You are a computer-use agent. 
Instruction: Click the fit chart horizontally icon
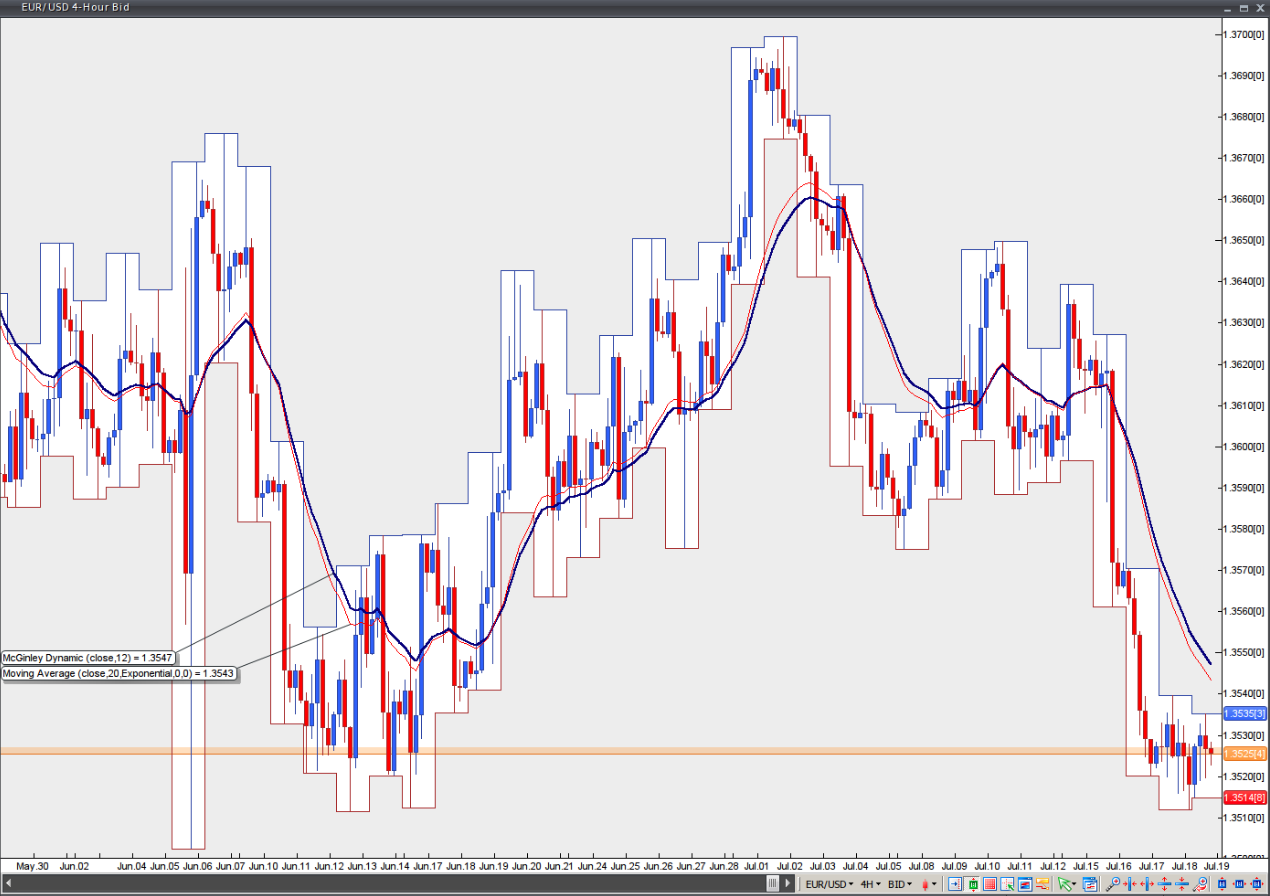[1239, 884]
